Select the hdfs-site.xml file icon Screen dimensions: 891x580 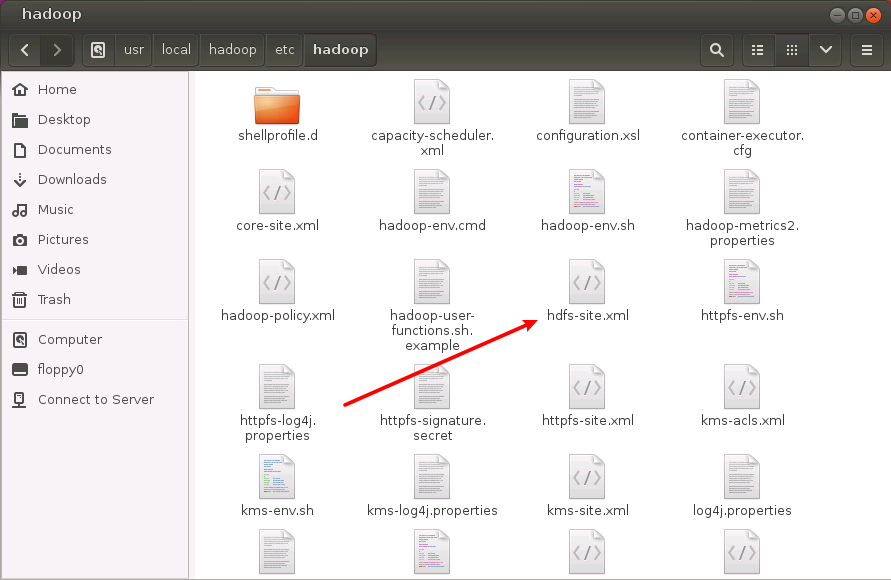coord(587,281)
